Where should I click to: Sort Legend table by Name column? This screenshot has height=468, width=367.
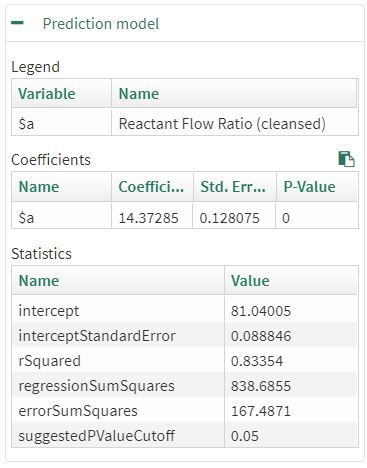(x=234, y=93)
